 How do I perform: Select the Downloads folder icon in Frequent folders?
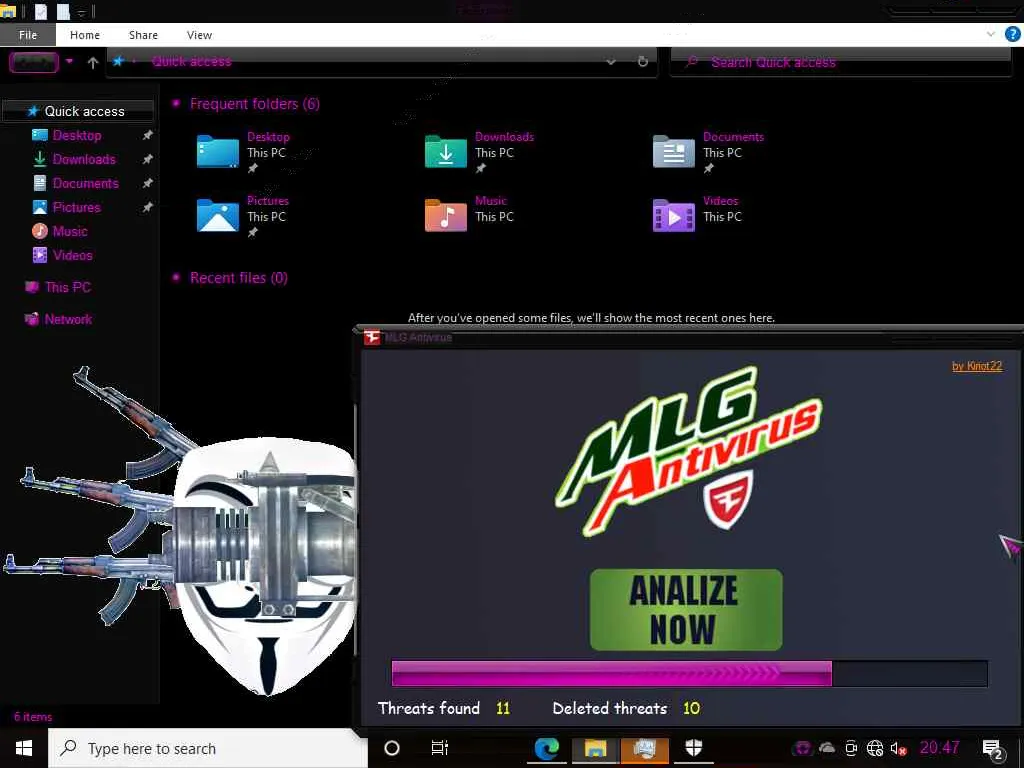(445, 152)
